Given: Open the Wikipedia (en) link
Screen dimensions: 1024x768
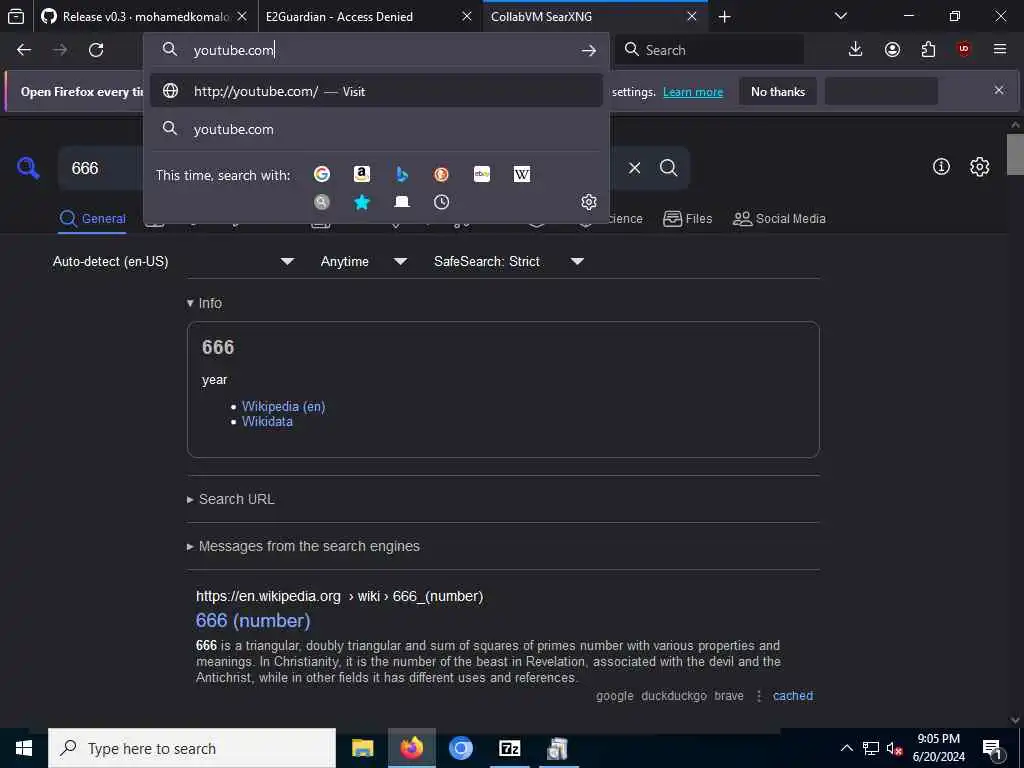Looking at the screenshot, I should pyautogui.click(x=283, y=406).
